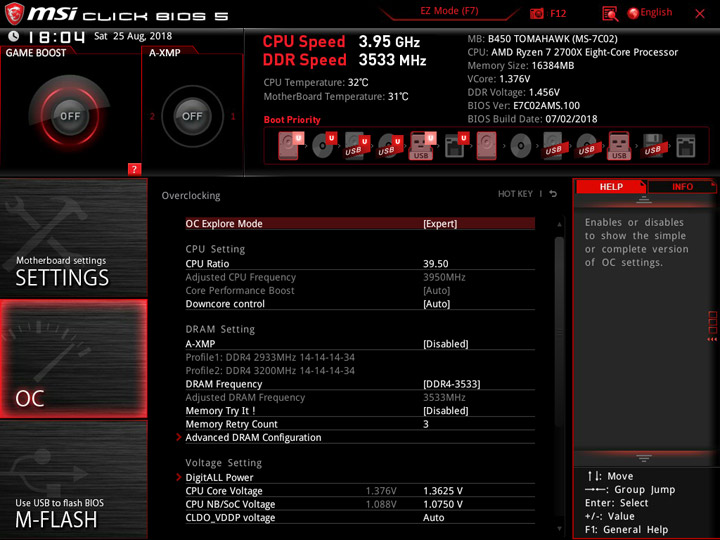
Task: Open the M-FLASH BIOS flash section
Action: tap(73, 480)
